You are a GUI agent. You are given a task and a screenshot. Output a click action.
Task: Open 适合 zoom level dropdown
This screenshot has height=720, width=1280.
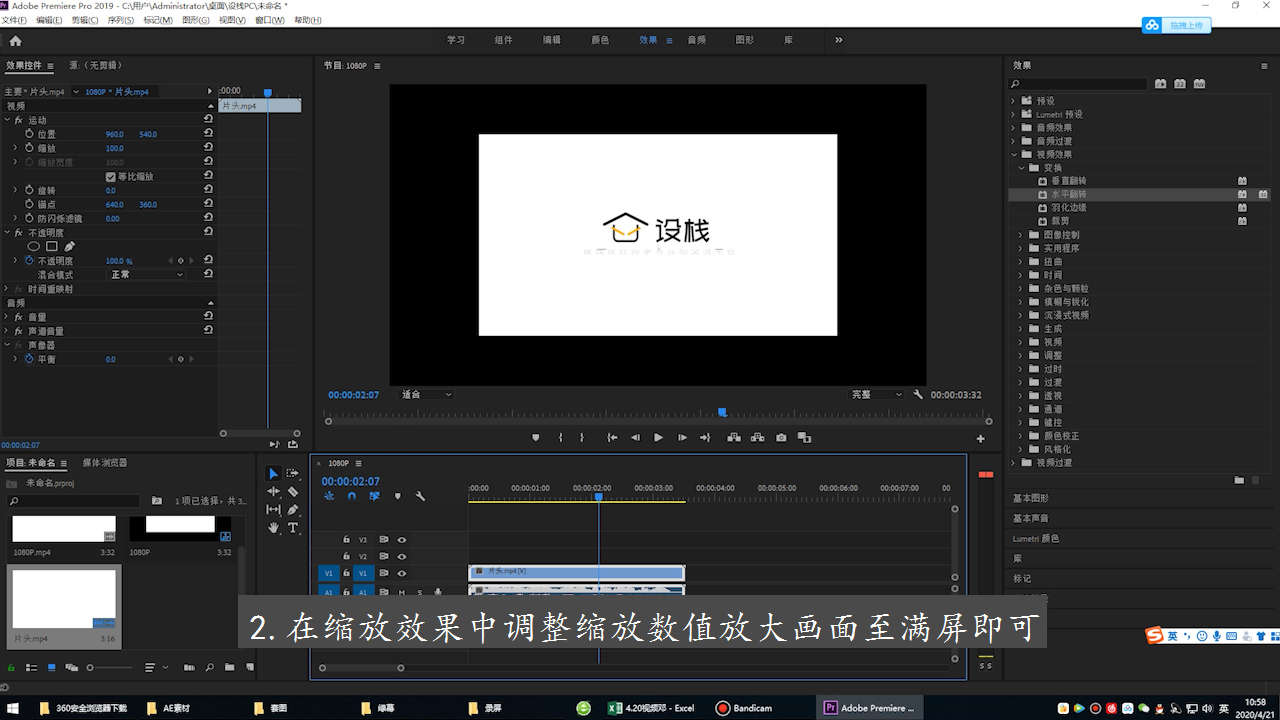[x=427, y=395]
